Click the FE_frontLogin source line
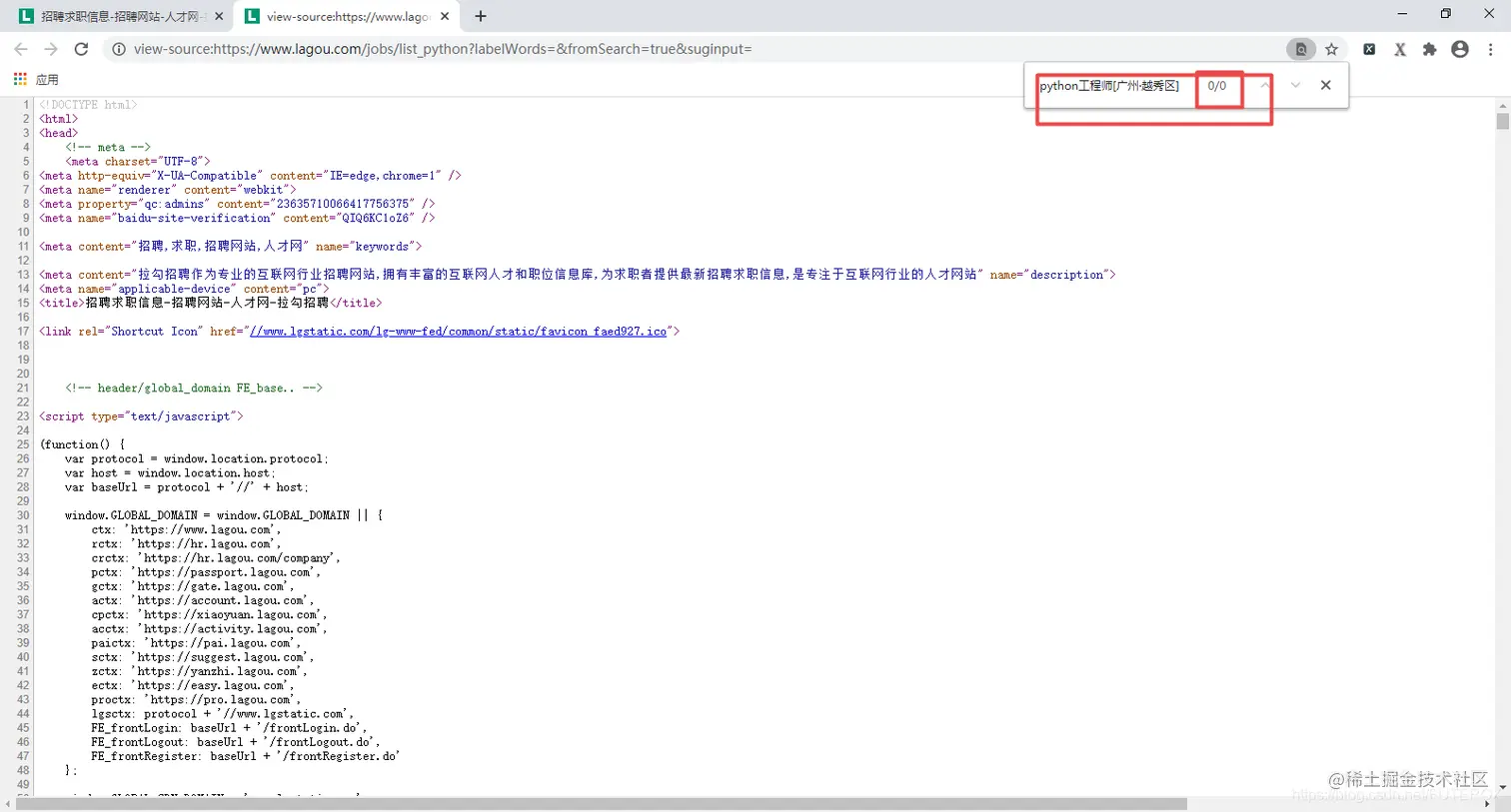This screenshot has height=812, width=1511. coord(229,728)
